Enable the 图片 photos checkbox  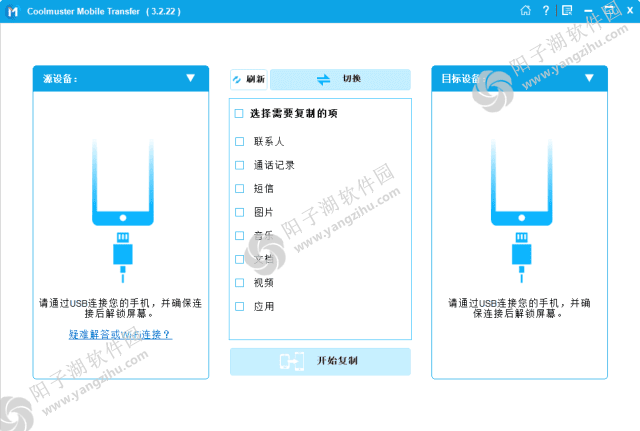(x=240, y=212)
